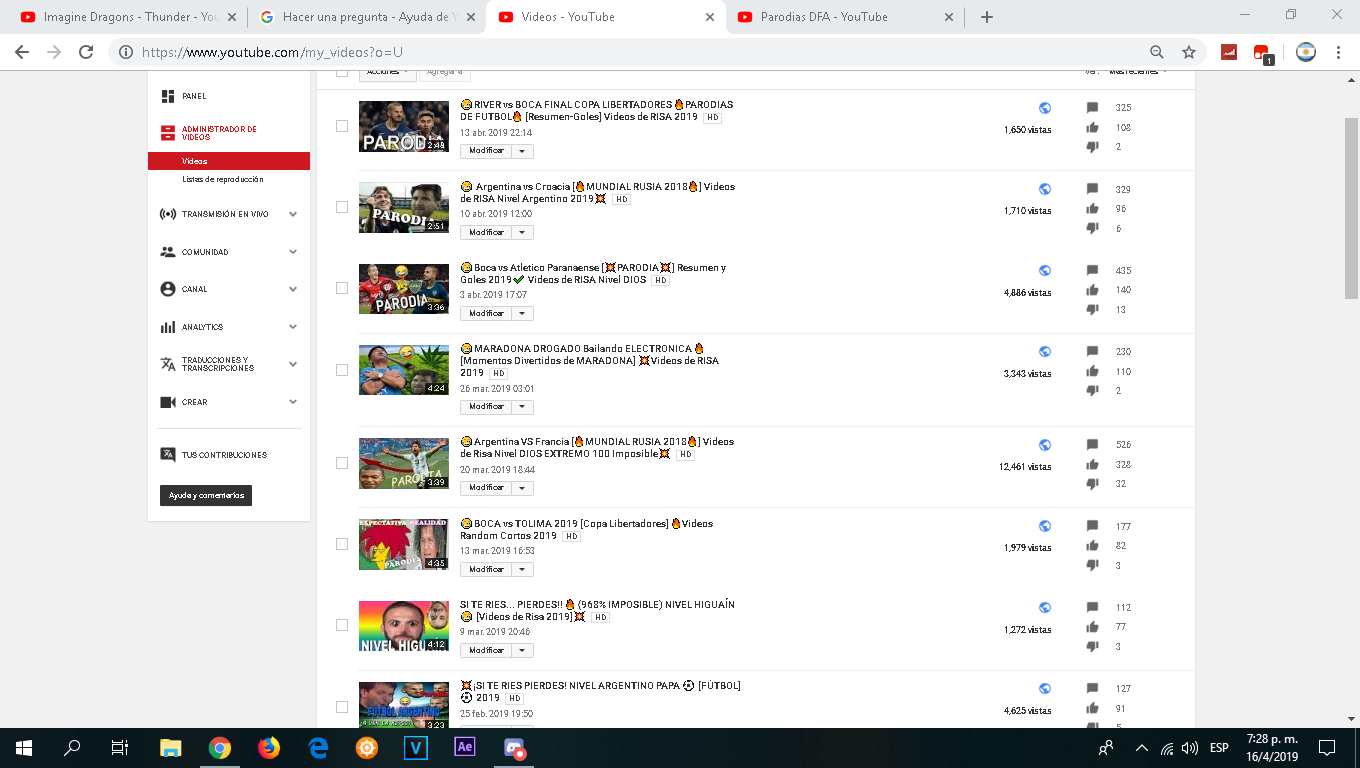
Task: Reload the page with browser refresh icon
Action: pos(86,52)
